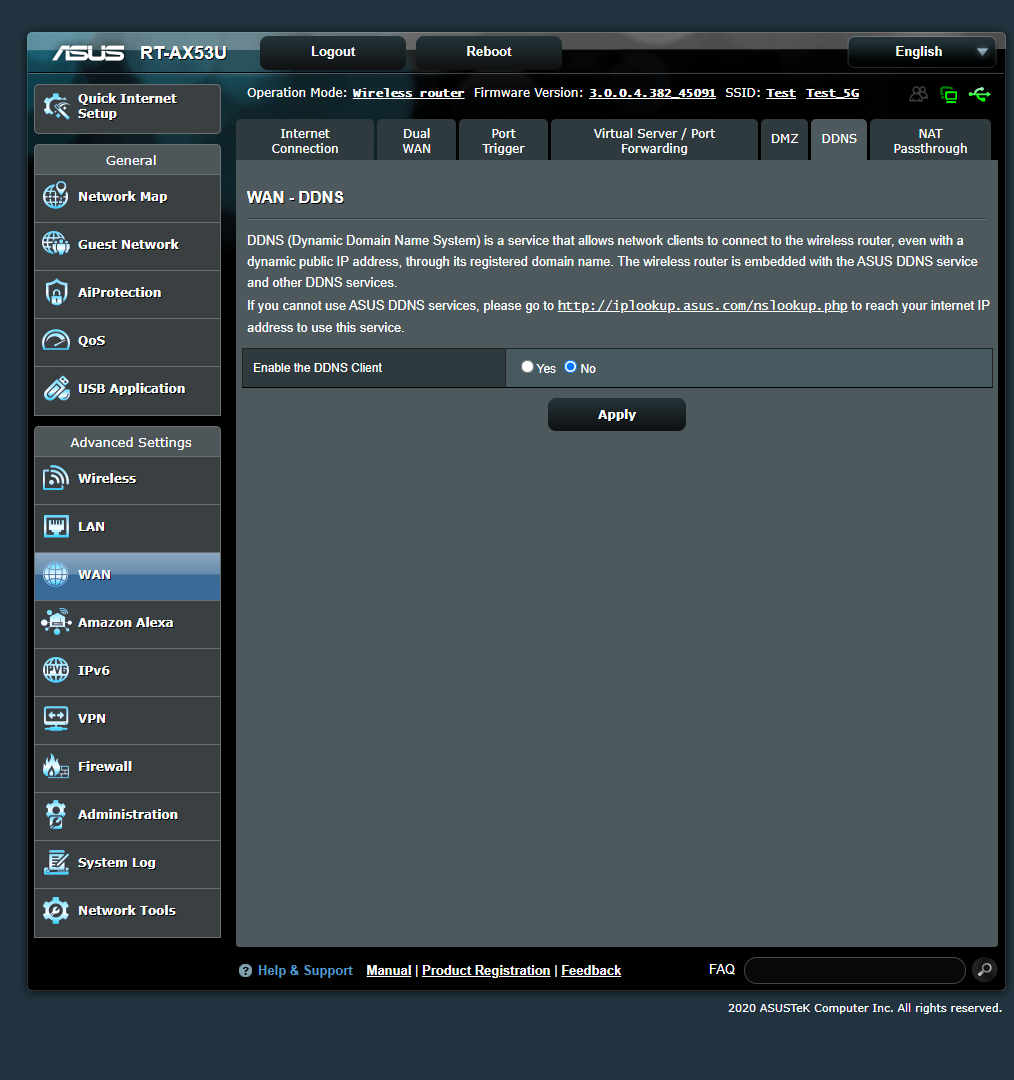Click the Quick Internet Setup wand icon
The height and width of the screenshot is (1080, 1014).
pos(56,106)
